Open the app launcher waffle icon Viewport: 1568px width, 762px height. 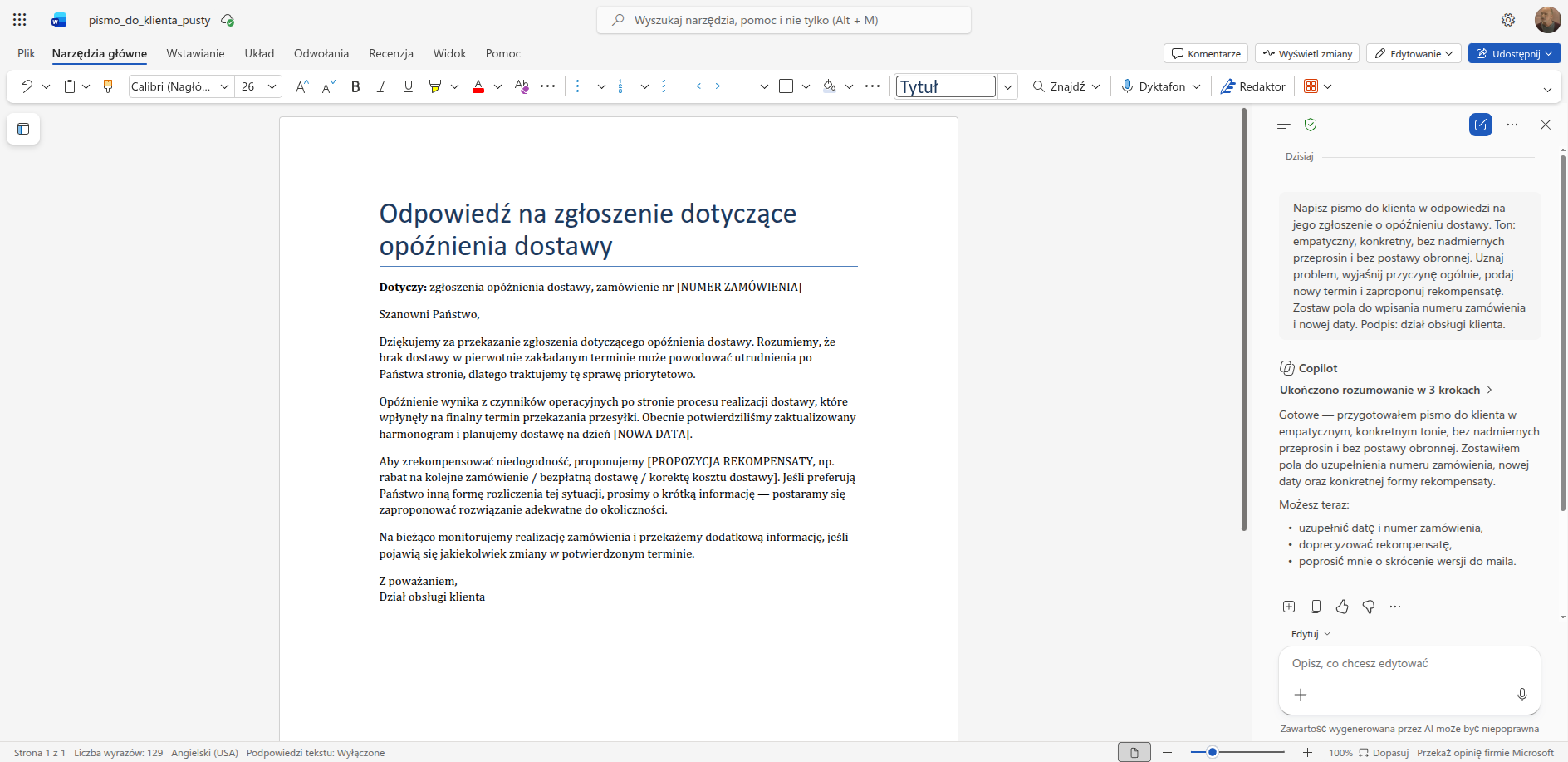[20, 20]
